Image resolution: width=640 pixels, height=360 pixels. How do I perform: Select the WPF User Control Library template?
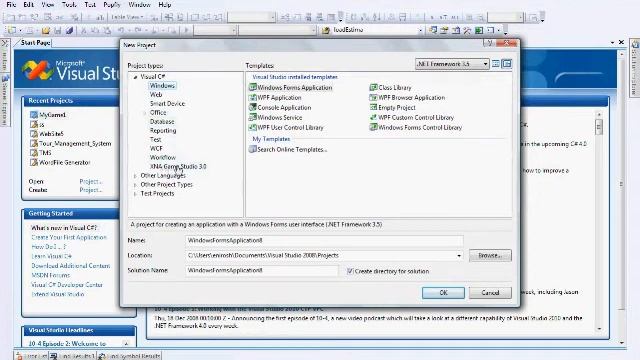click(286, 127)
